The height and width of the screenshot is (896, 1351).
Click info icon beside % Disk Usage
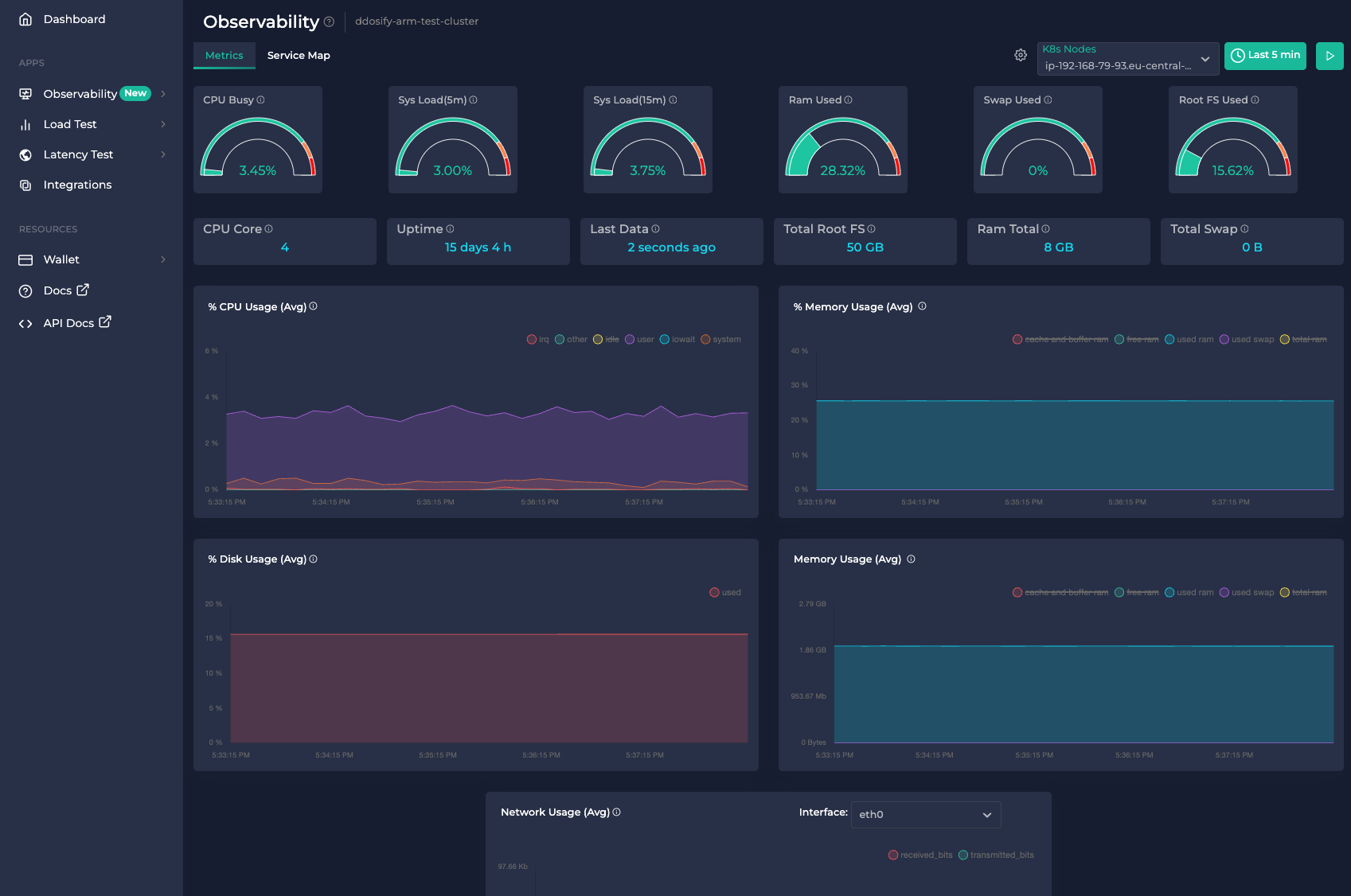[x=313, y=559]
